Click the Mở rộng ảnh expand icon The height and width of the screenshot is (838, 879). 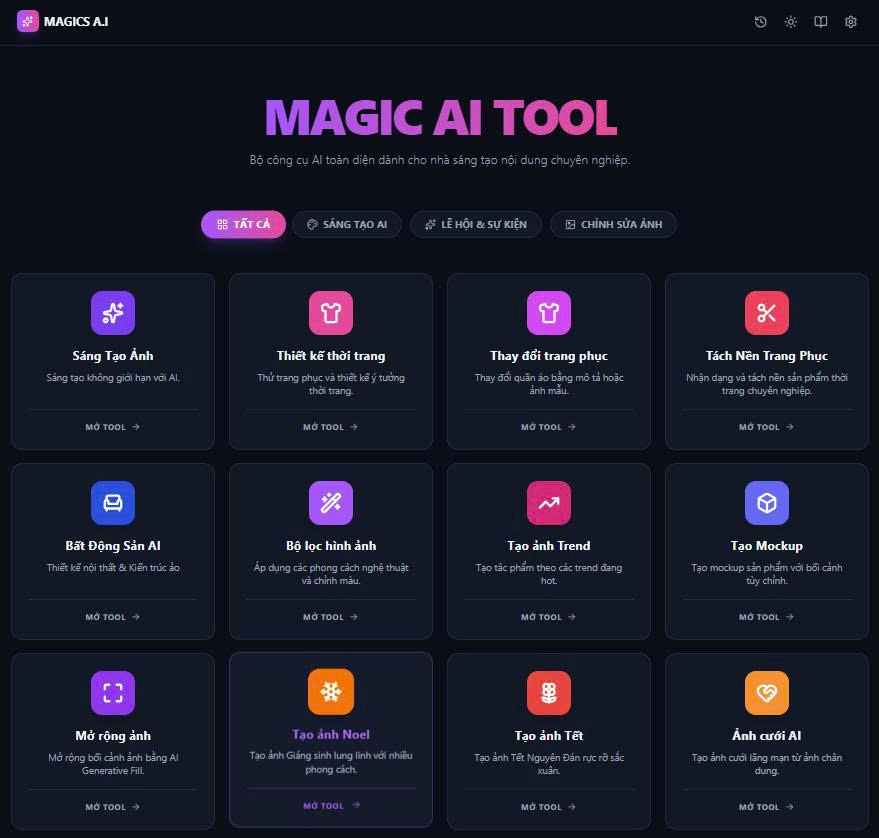tap(112, 692)
